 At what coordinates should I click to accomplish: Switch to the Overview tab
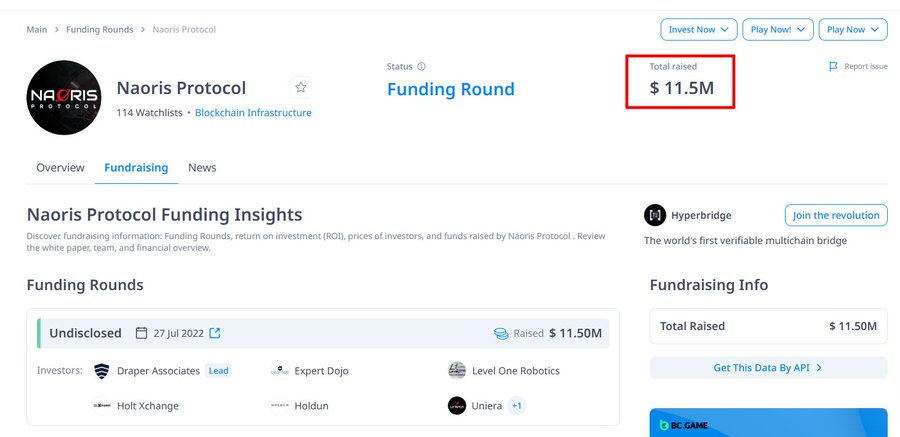click(60, 168)
